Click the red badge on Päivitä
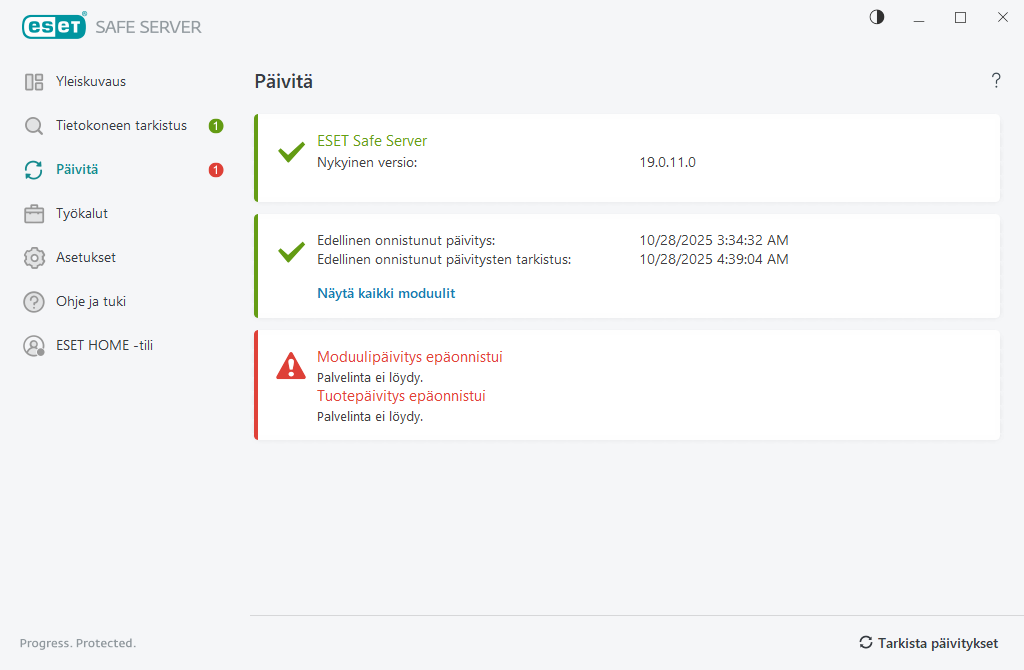Screen dimensions: 1024x670 click(216, 170)
